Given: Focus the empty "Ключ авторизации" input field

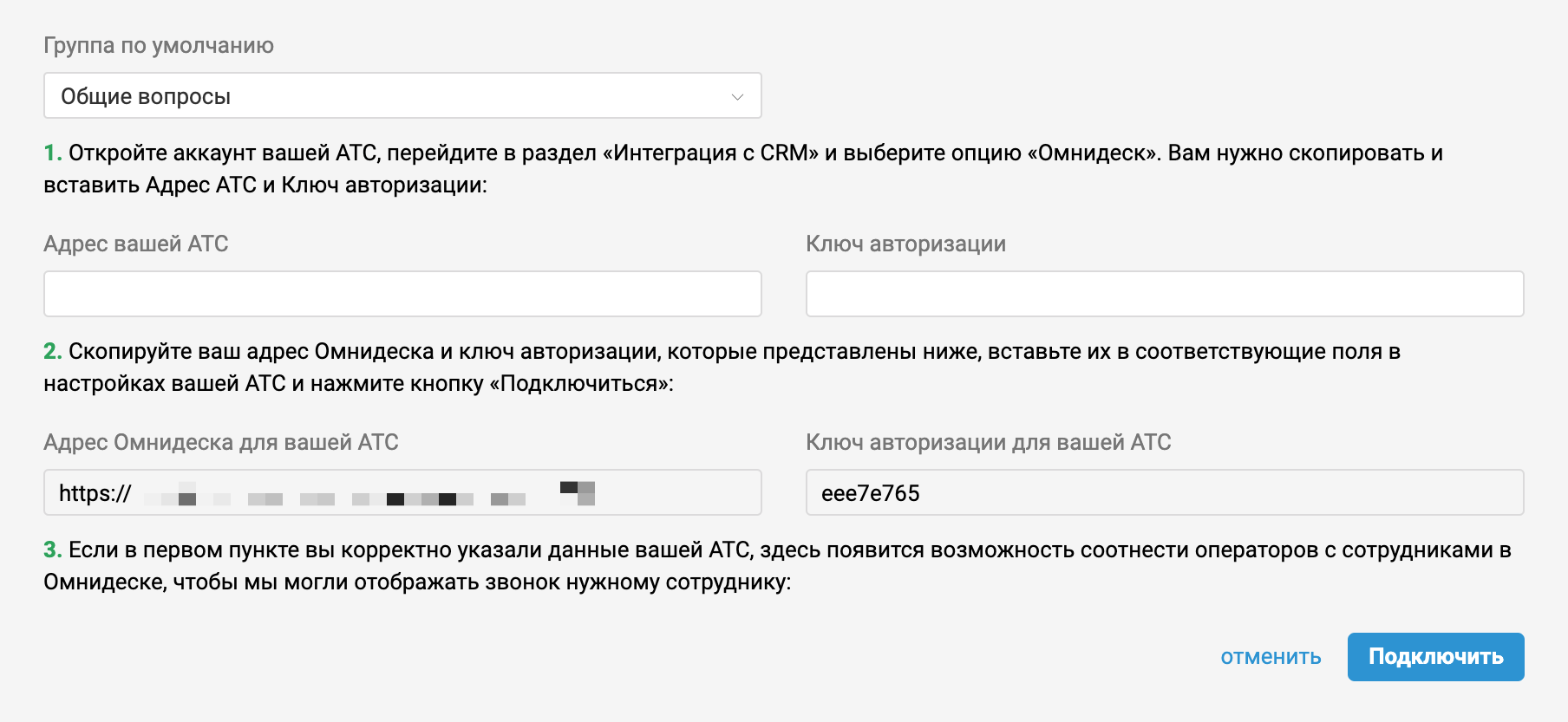Looking at the screenshot, I should tap(1164, 294).
